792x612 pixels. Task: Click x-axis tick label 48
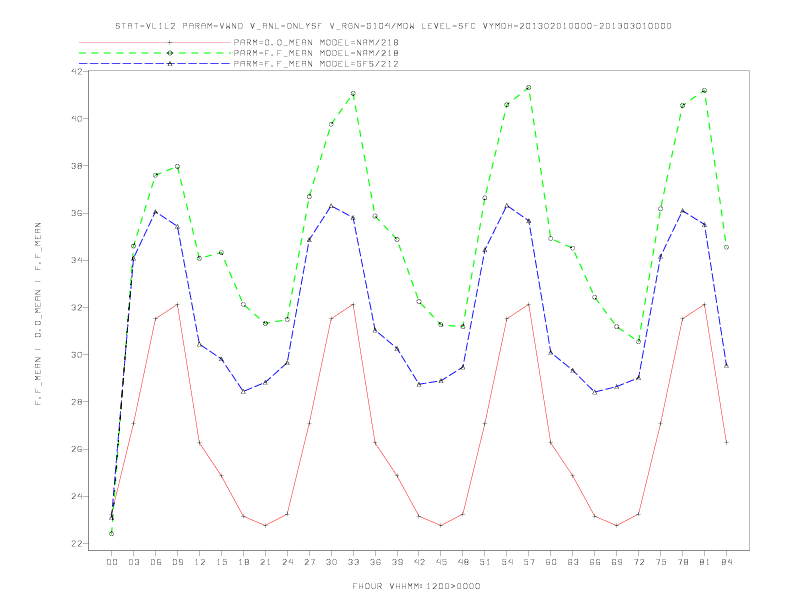(x=463, y=562)
